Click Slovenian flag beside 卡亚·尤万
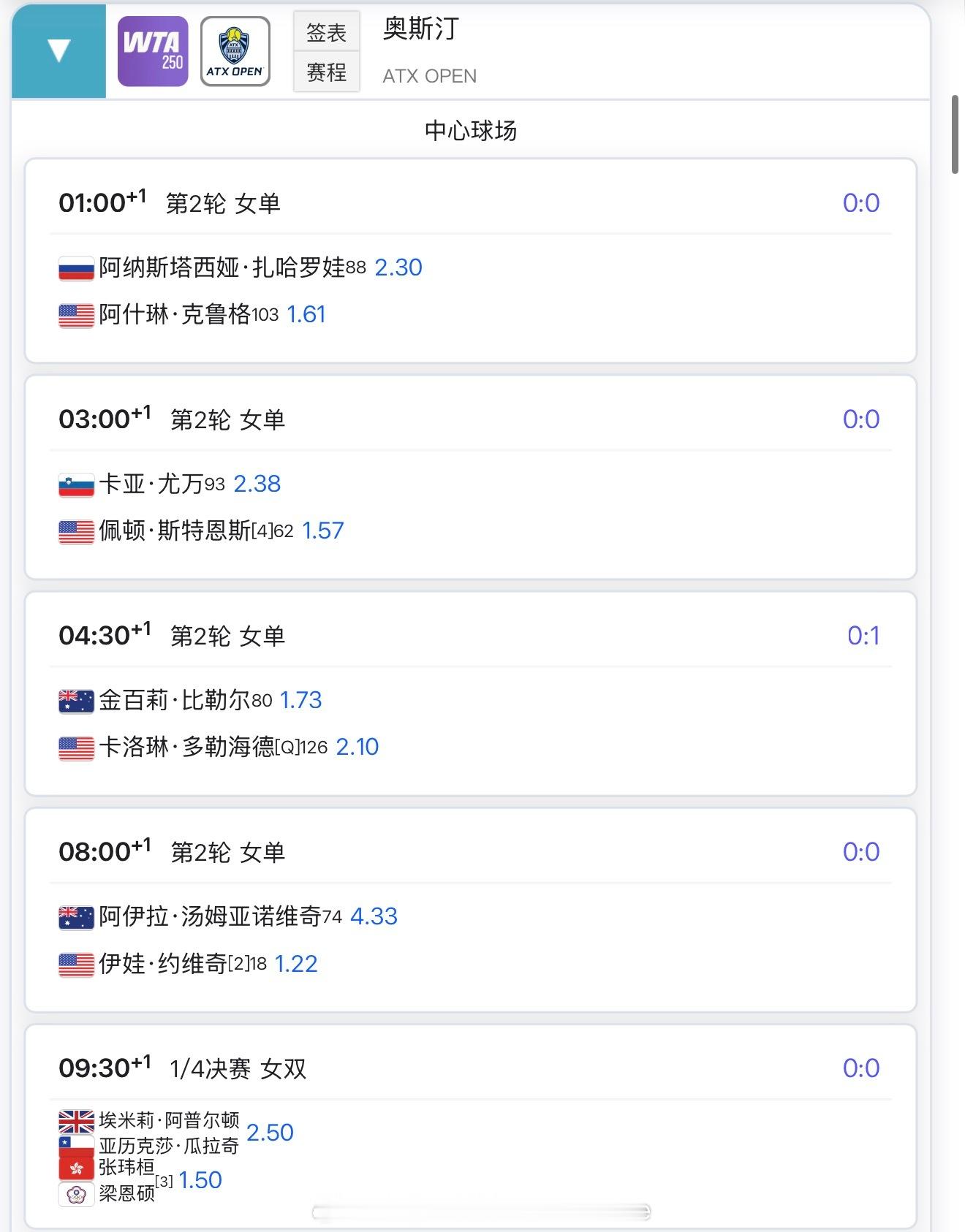Image resolution: width=965 pixels, height=1232 pixels. [x=76, y=484]
